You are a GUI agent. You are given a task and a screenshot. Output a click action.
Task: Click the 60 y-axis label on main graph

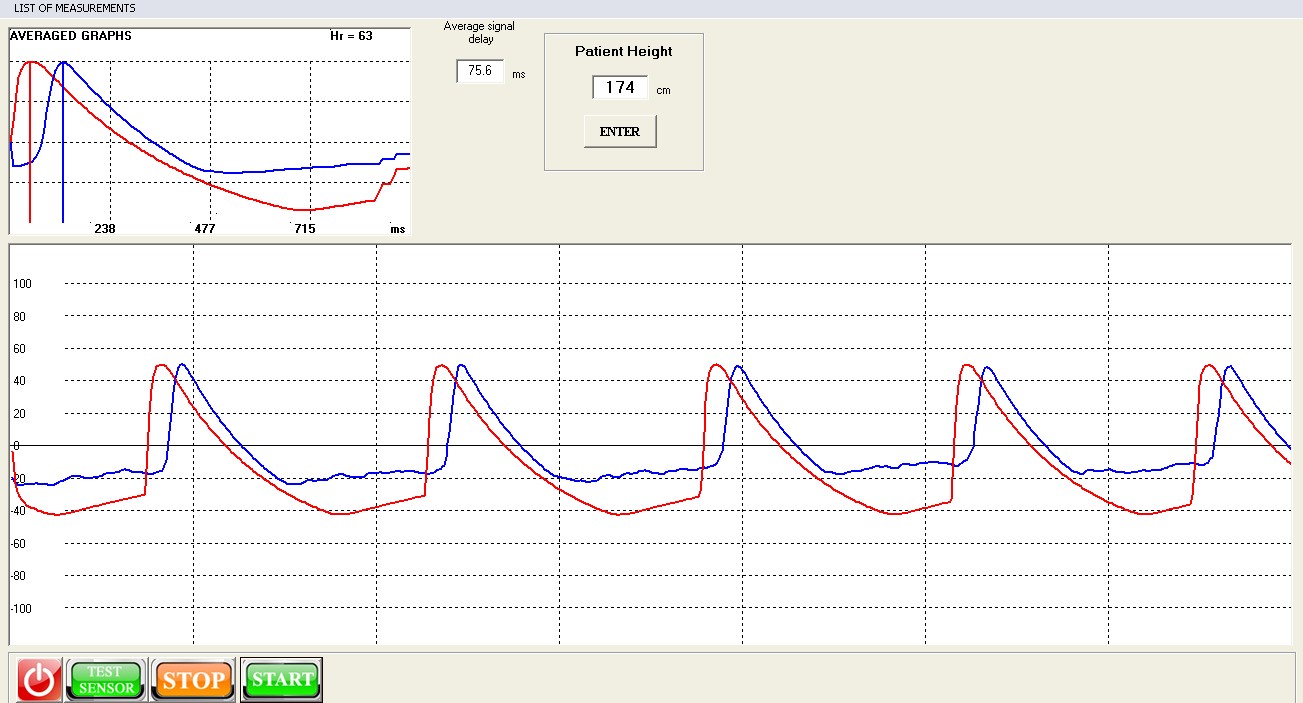click(x=20, y=349)
